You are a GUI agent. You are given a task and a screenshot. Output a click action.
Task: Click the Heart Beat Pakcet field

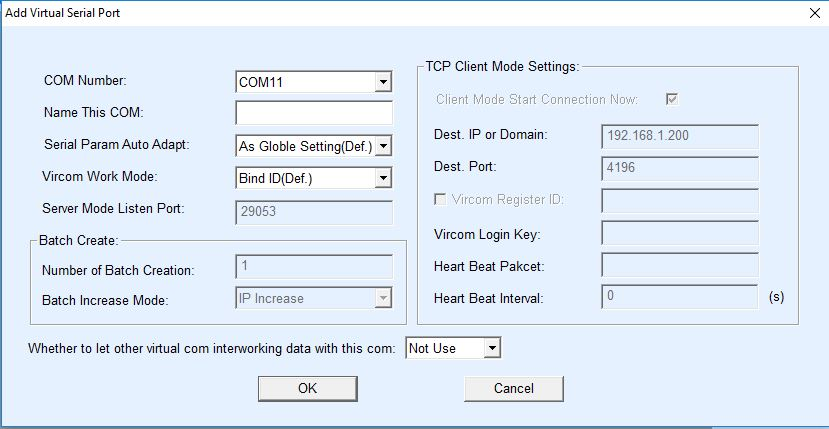pos(679,265)
